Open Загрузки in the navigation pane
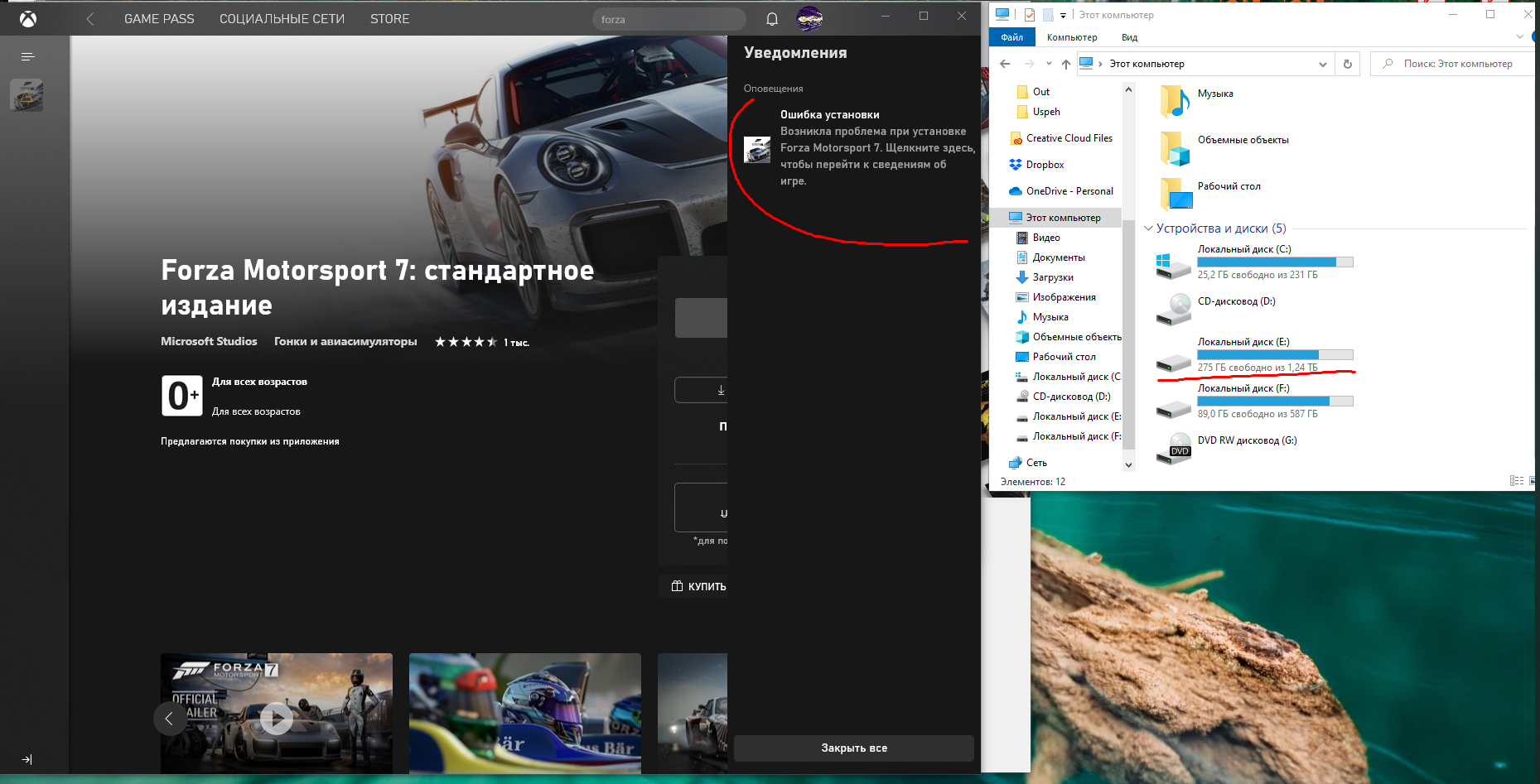Image resolution: width=1540 pixels, height=784 pixels. click(x=1045, y=277)
